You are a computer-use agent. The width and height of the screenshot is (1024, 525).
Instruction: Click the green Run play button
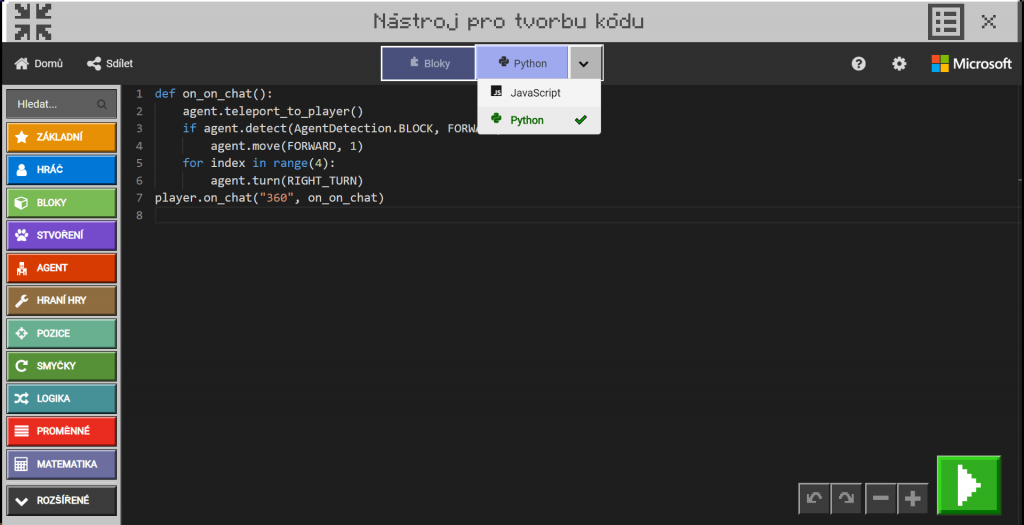pos(968,485)
